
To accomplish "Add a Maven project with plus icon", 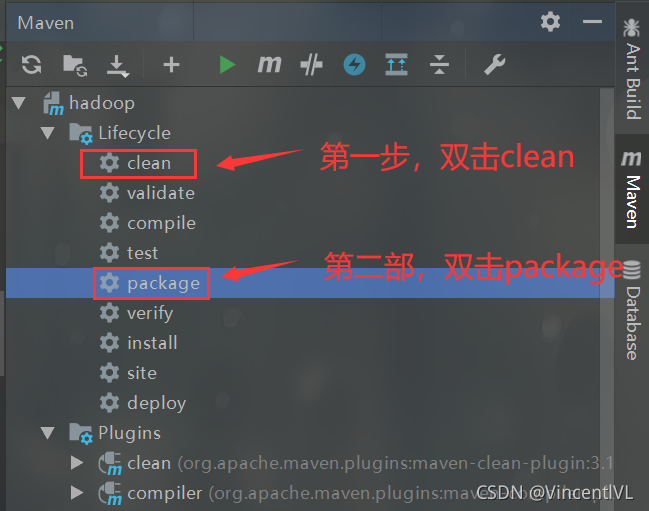I will click(x=171, y=65).
